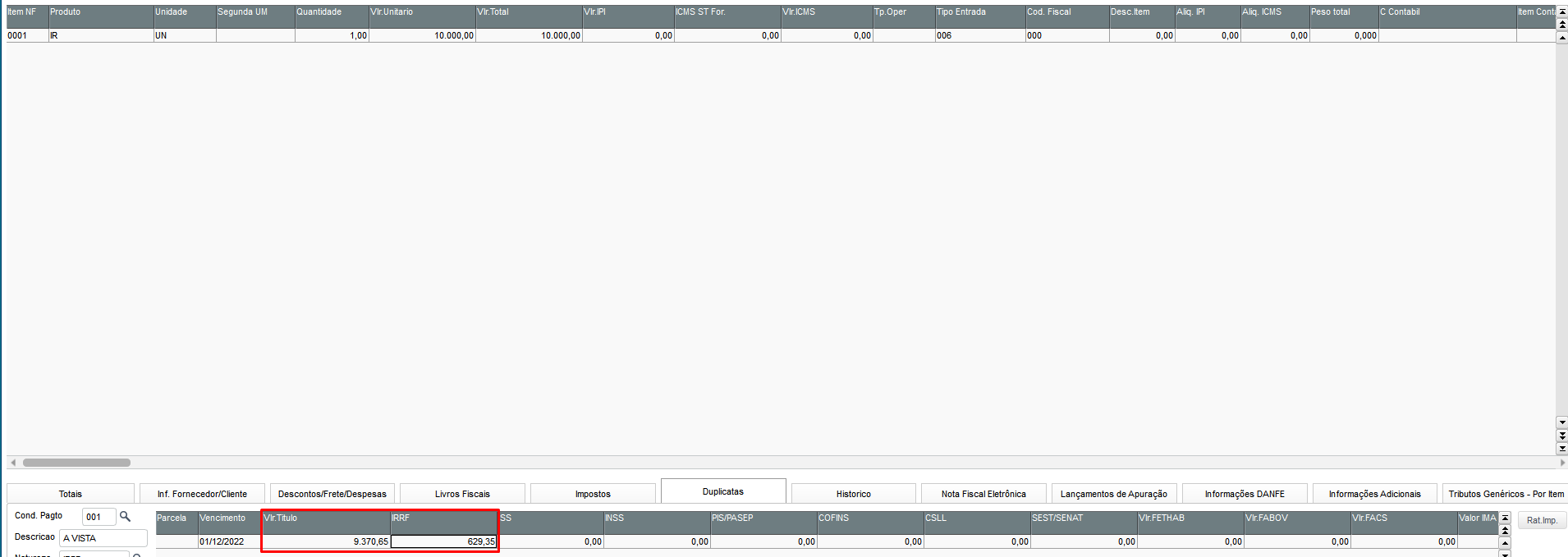
Task: Click the Cod. Fiscal cell 000
Action: point(1067,35)
